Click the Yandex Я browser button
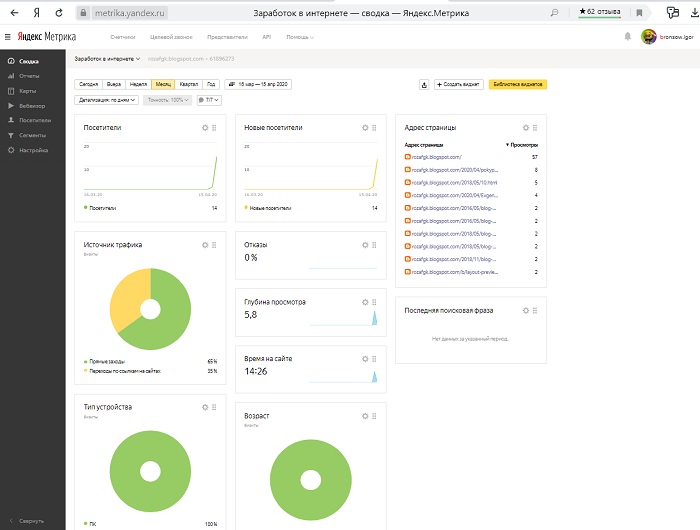This screenshot has height=530, width=700. [x=37, y=13]
